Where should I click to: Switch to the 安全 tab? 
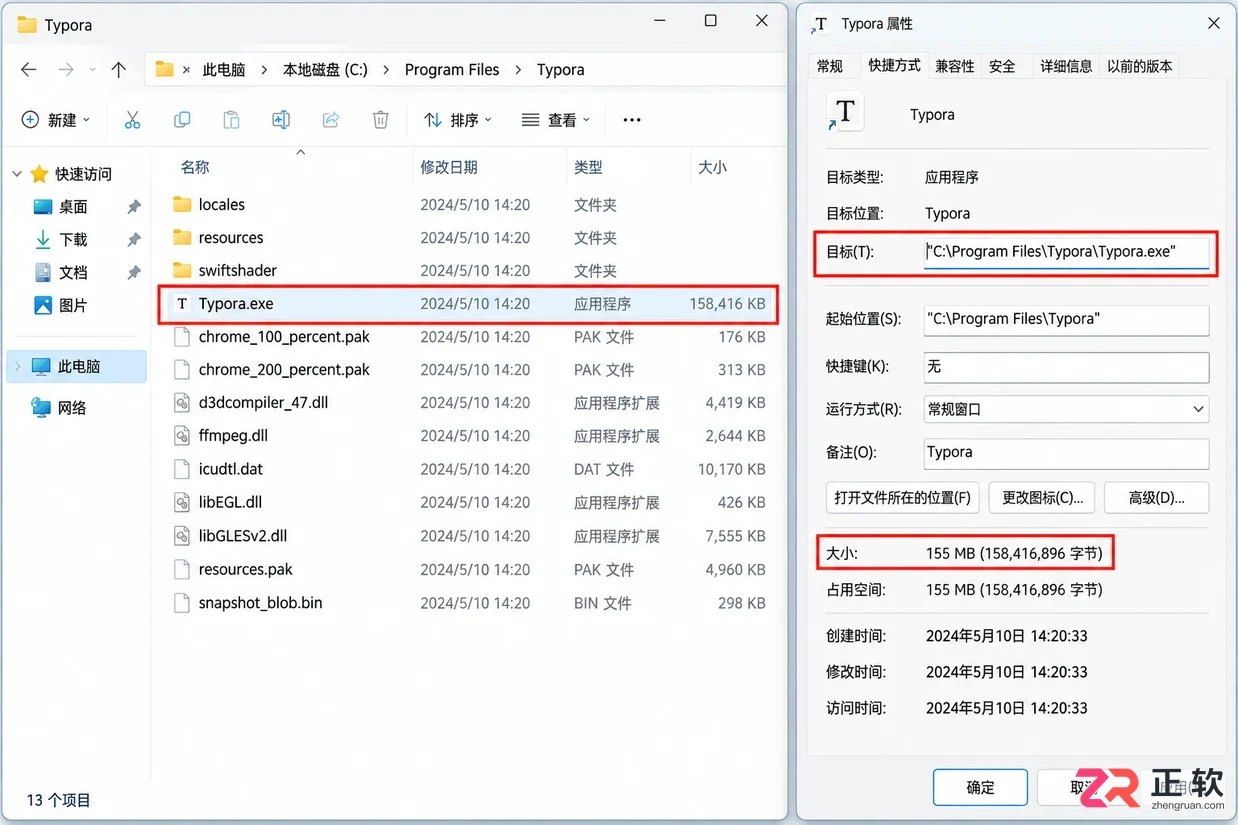pos(1002,66)
